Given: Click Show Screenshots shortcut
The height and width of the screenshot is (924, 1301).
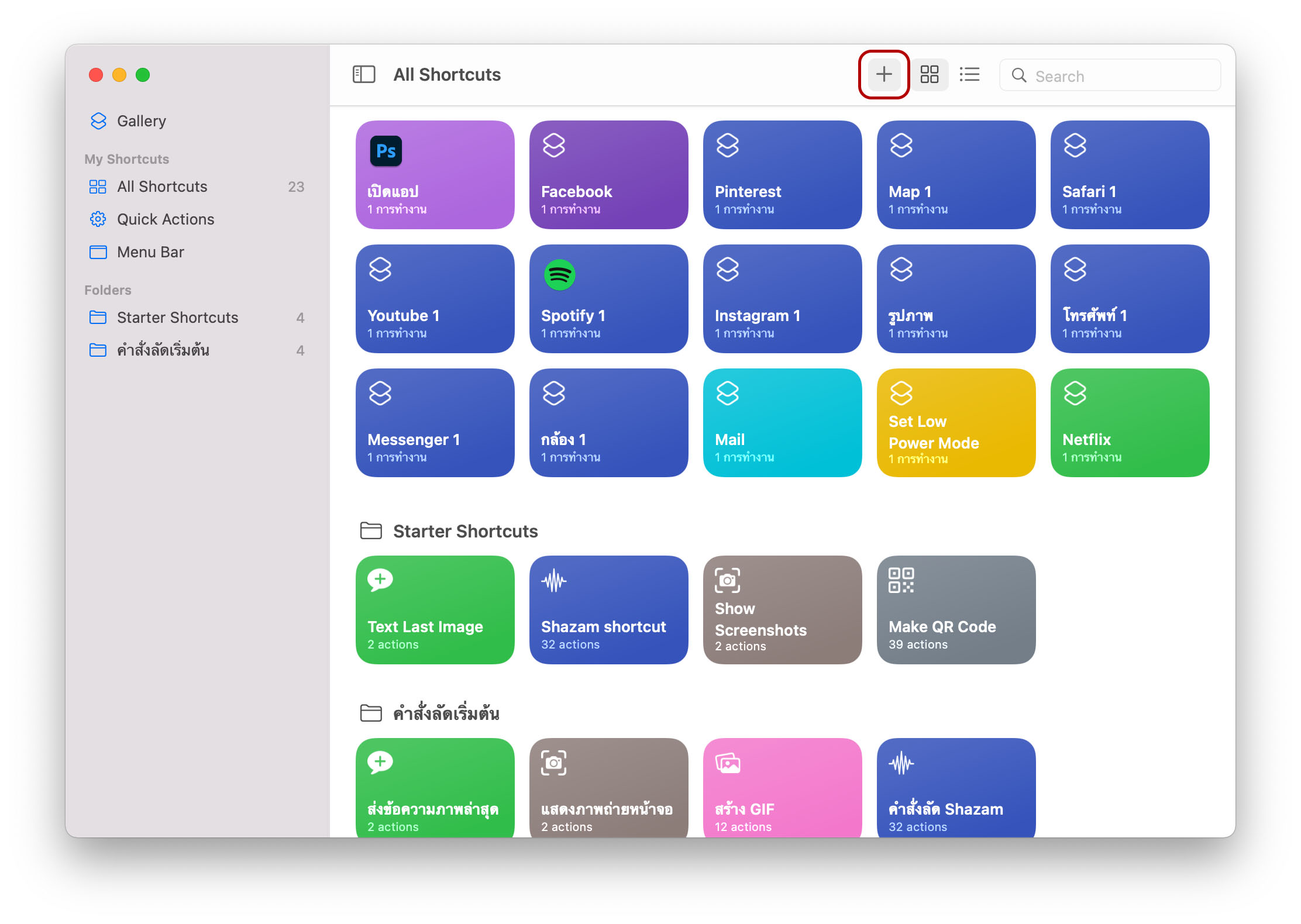Looking at the screenshot, I should point(782,610).
